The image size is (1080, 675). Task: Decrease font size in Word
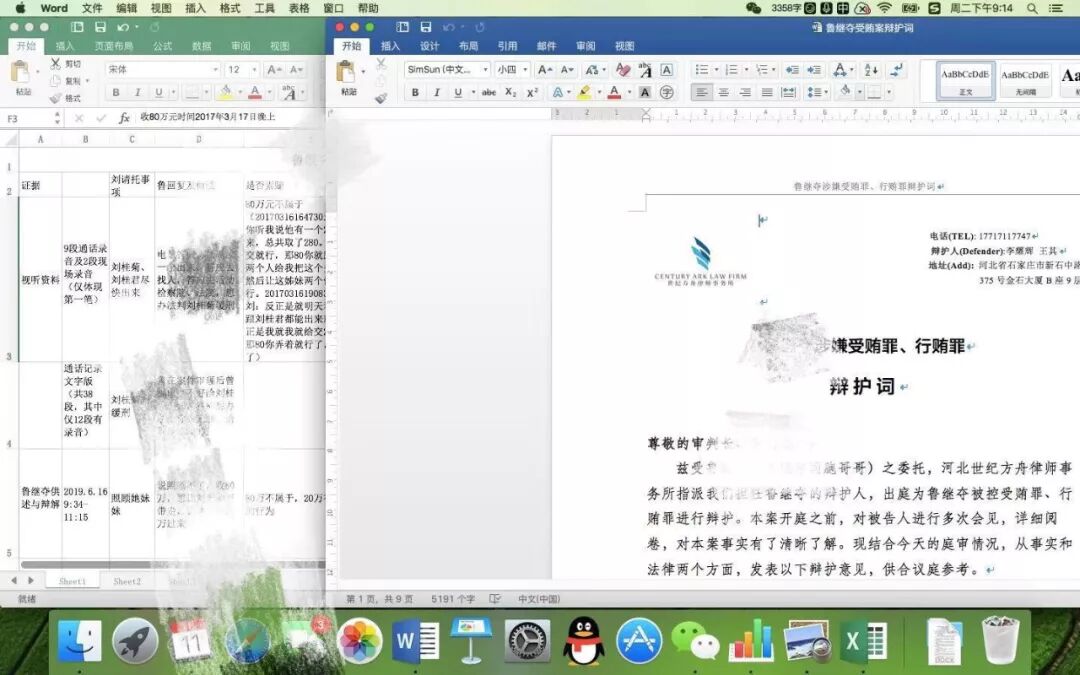click(x=568, y=70)
